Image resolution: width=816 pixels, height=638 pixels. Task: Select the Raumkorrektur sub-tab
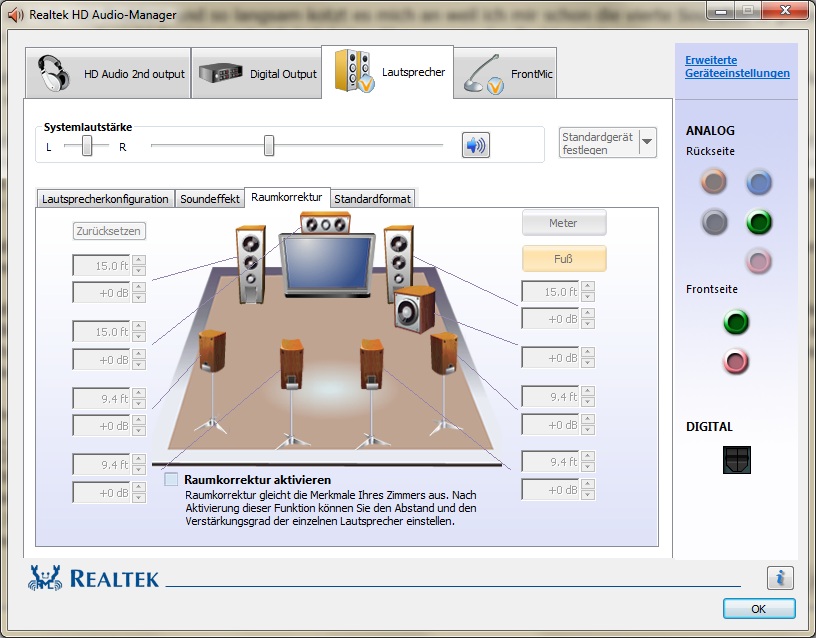[287, 197]
